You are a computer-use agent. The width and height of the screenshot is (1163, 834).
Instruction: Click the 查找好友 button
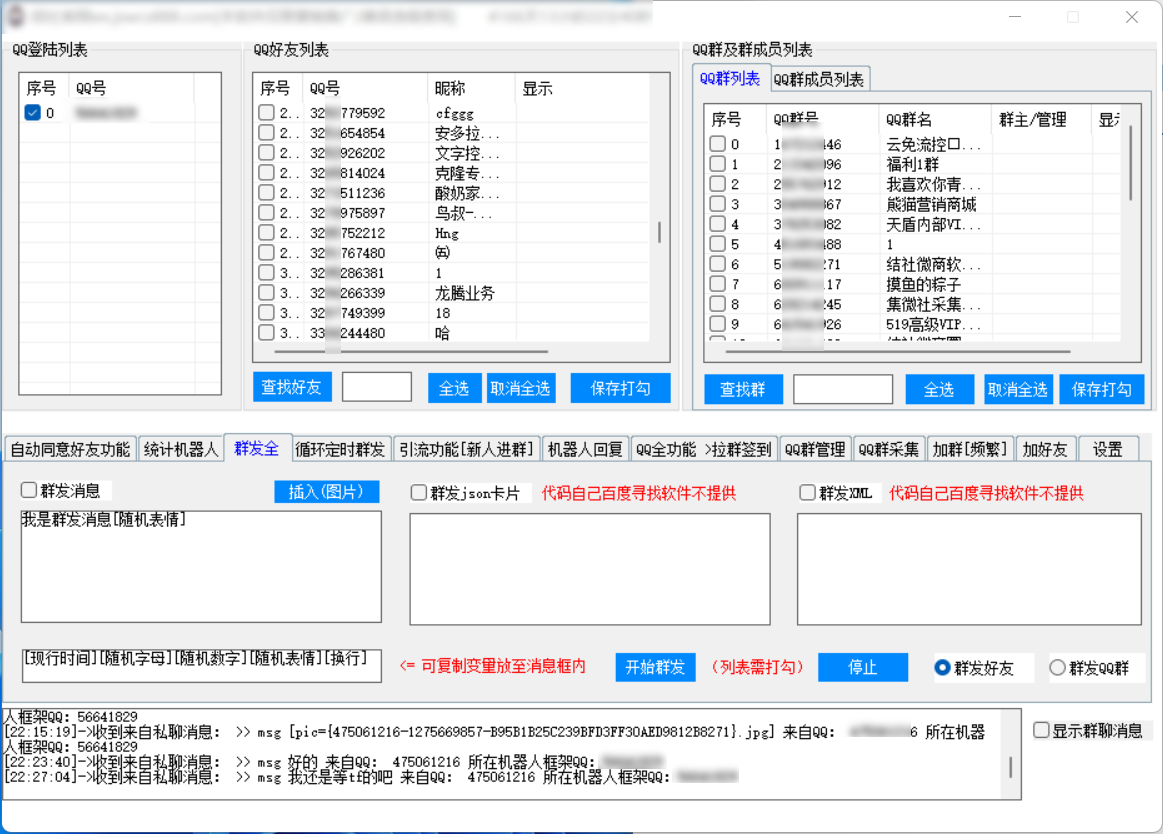tap(291, 388)
